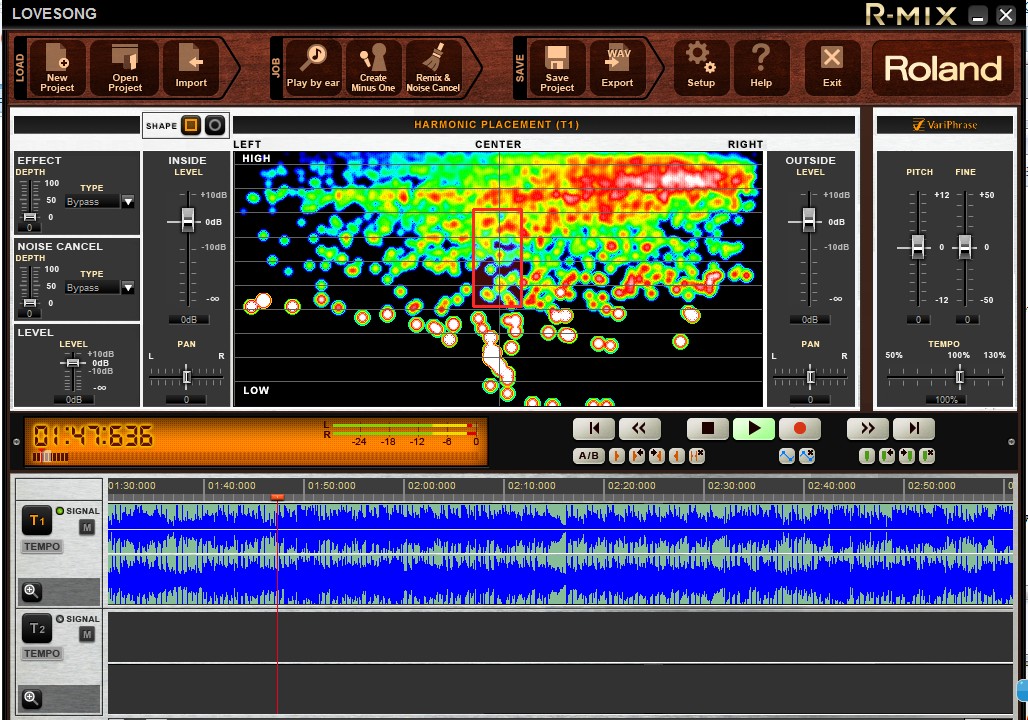The image size is (1028, 720).
Task: Click the Inside Level 0dB value field
Action: pyautogui.click(x=188, y=319)
